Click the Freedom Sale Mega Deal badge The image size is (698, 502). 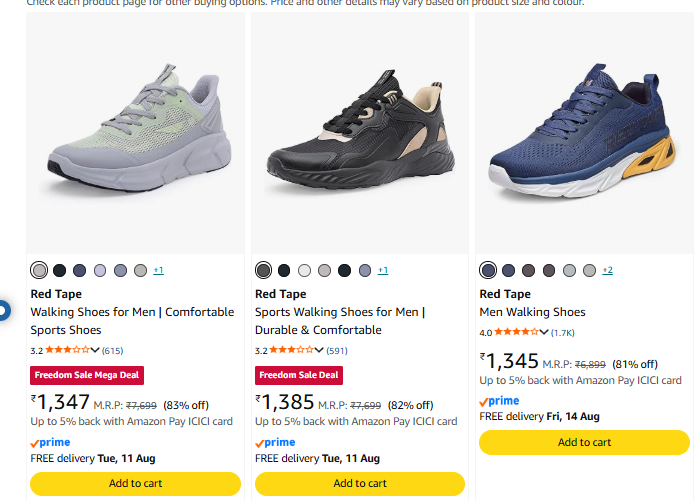point(87,375)
